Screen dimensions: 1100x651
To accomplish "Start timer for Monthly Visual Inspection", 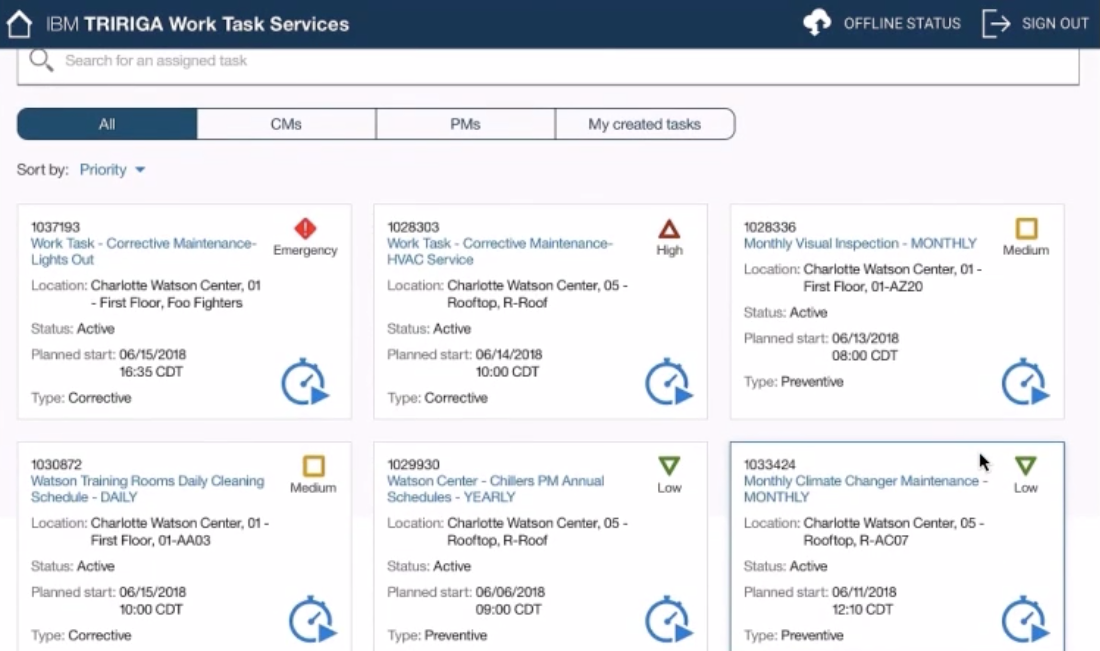I will click(x=1025, y=383).
